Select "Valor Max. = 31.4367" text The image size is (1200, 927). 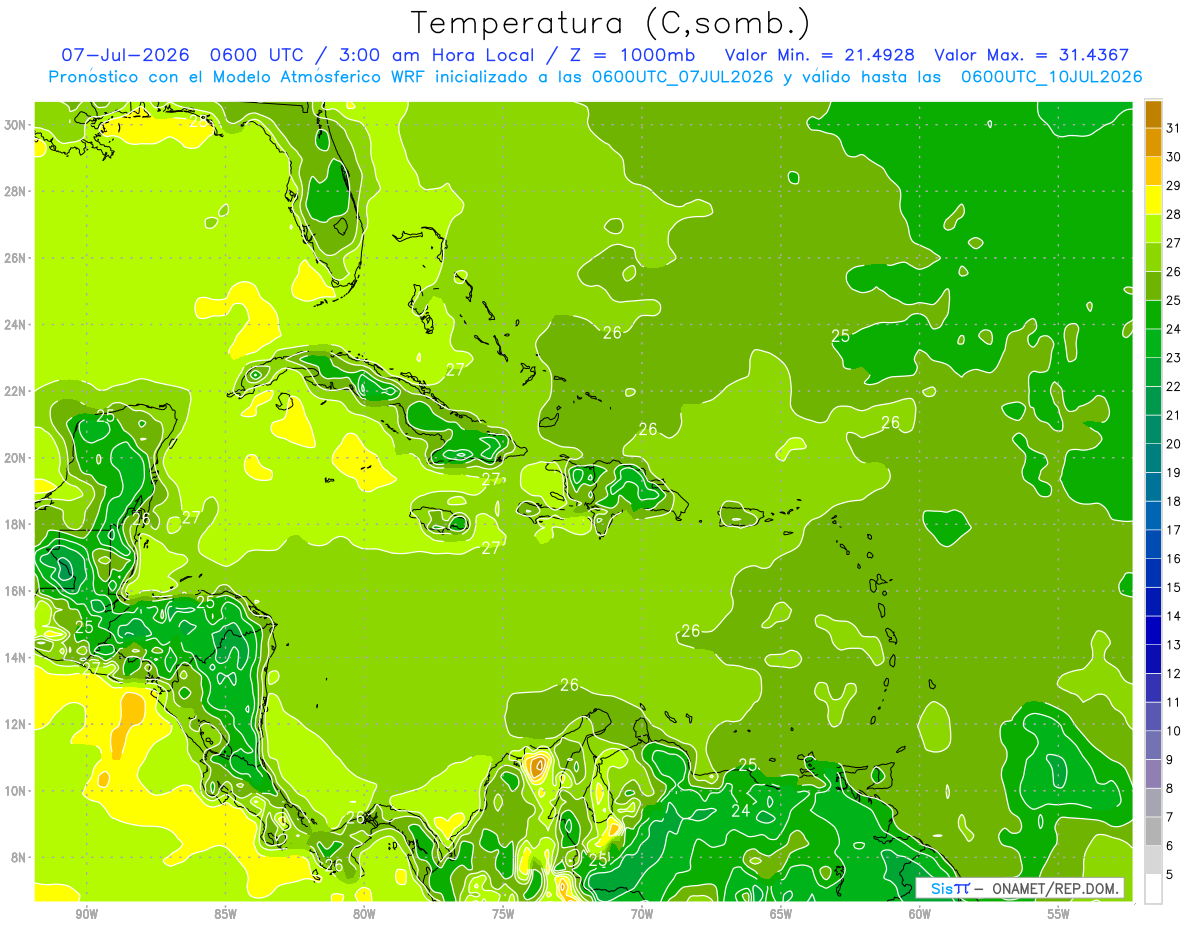(x=1032, y=55)
